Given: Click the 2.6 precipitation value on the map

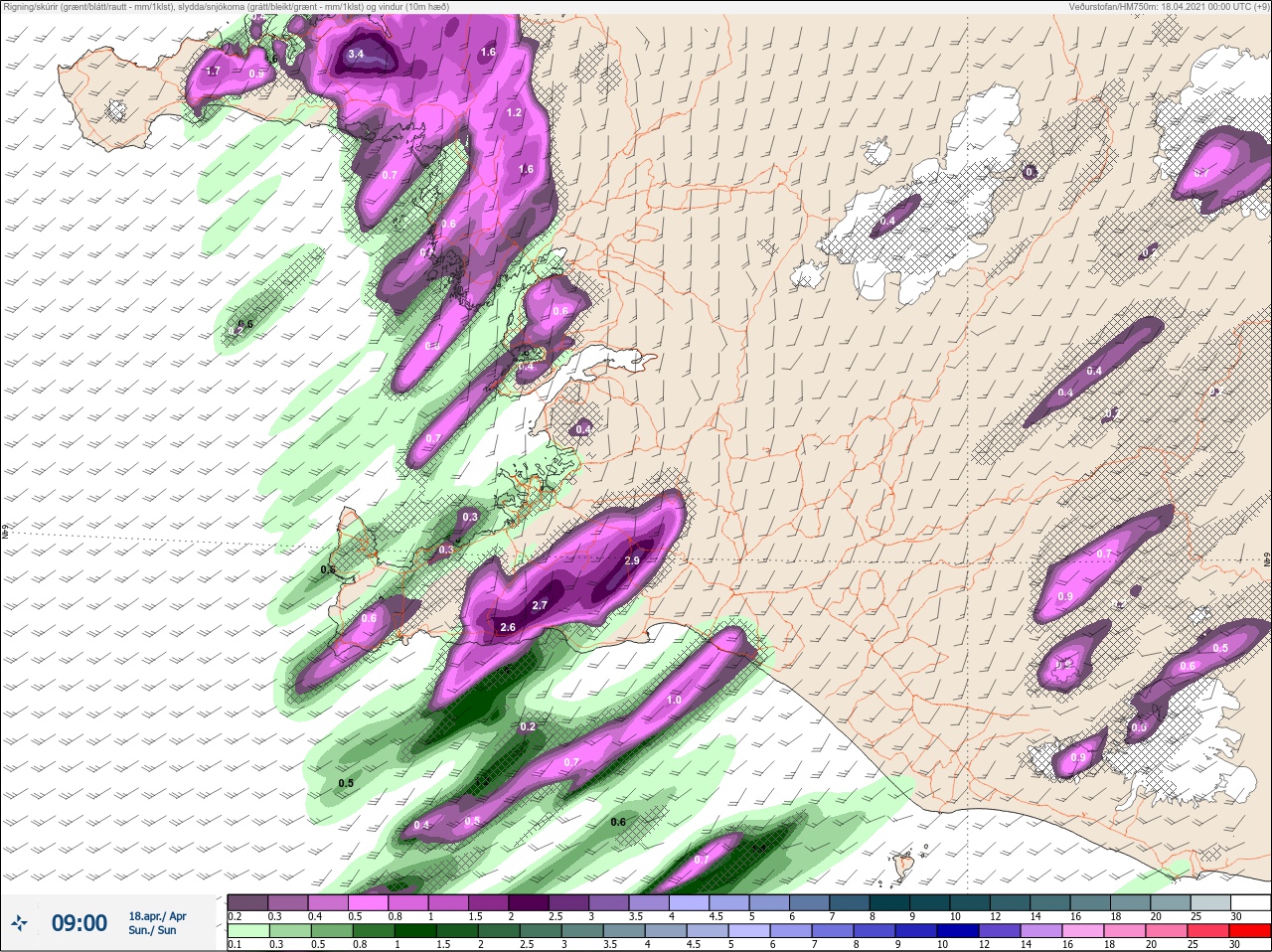Looking at the screenshot, I should click(x=508, y=627).
